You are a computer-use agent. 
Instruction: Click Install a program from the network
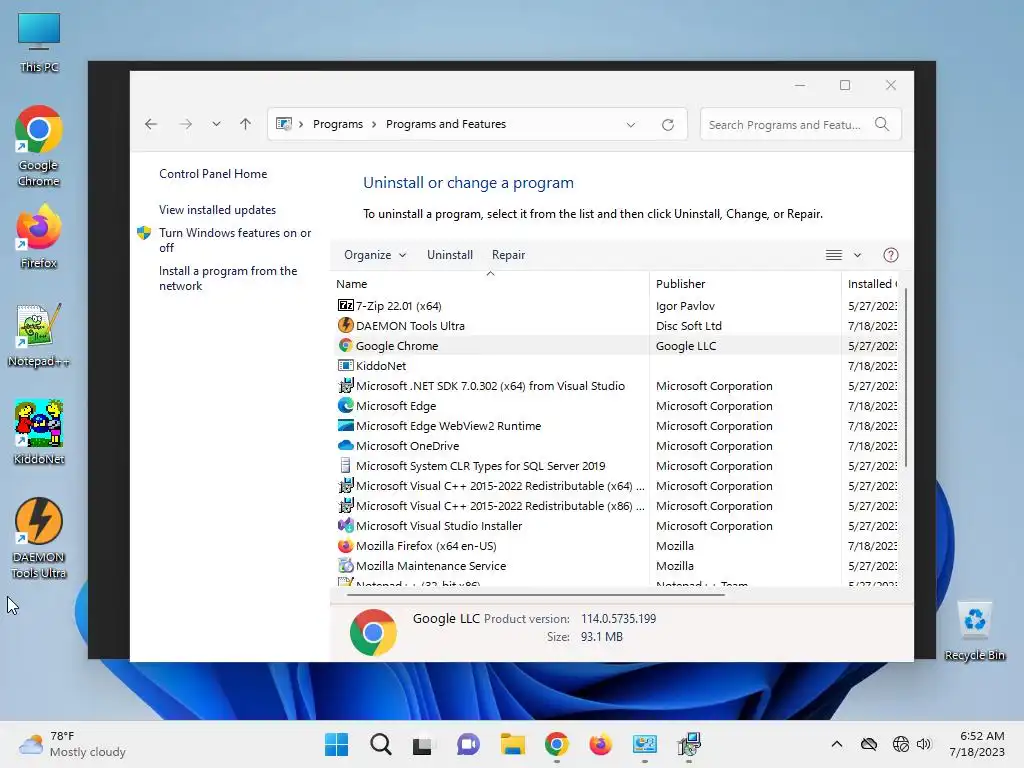[x=228, y=278]
